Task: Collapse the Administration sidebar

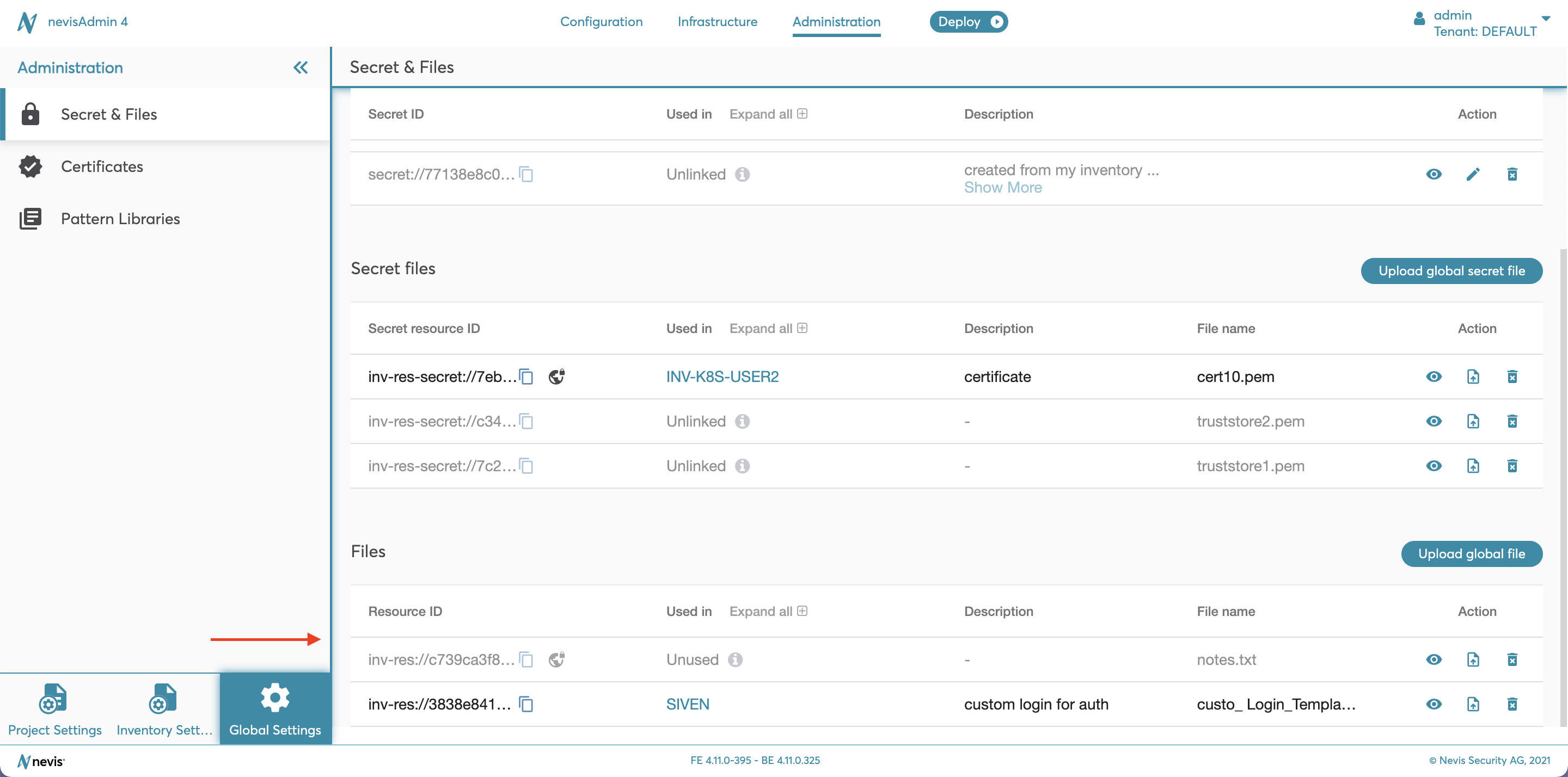Action: pos(301,67)
